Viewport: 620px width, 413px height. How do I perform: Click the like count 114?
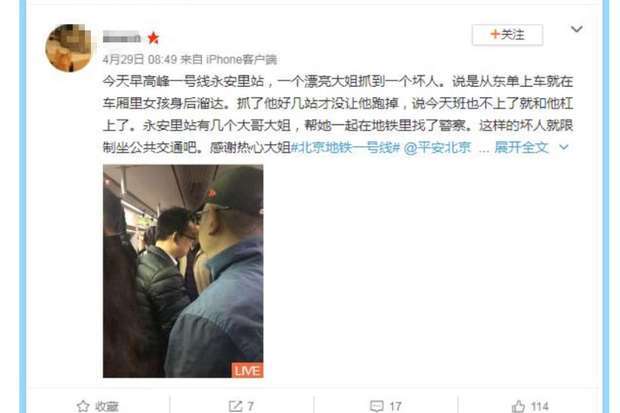[x=539, y=406]
